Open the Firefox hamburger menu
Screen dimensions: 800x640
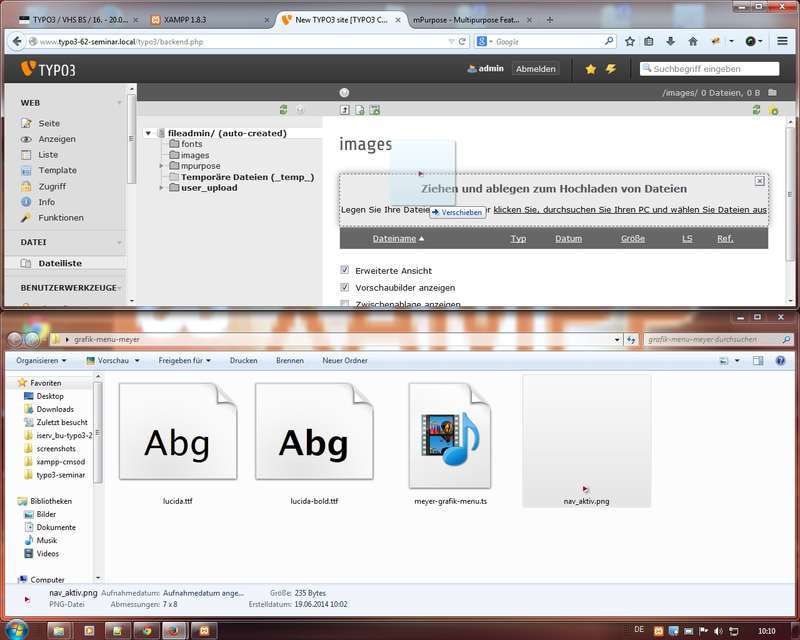pos(782,41)
